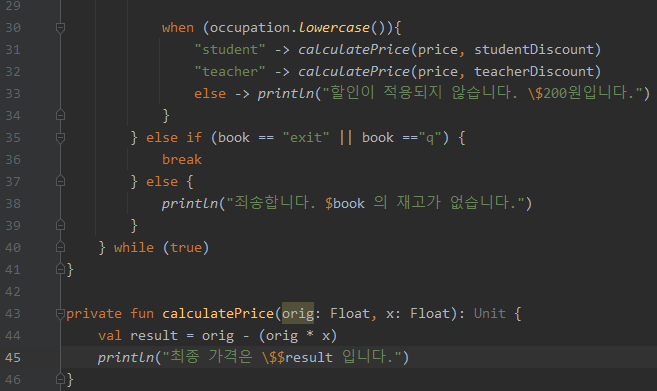
Task: Click the fold end marker on line 41
Action: tap(60, 269)
